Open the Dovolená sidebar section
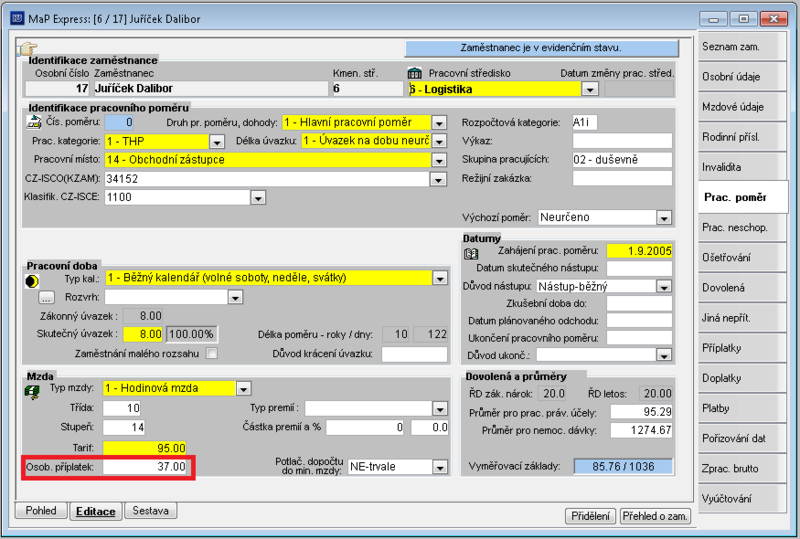This screenshot has height=539, width=800. click(741, 288)
